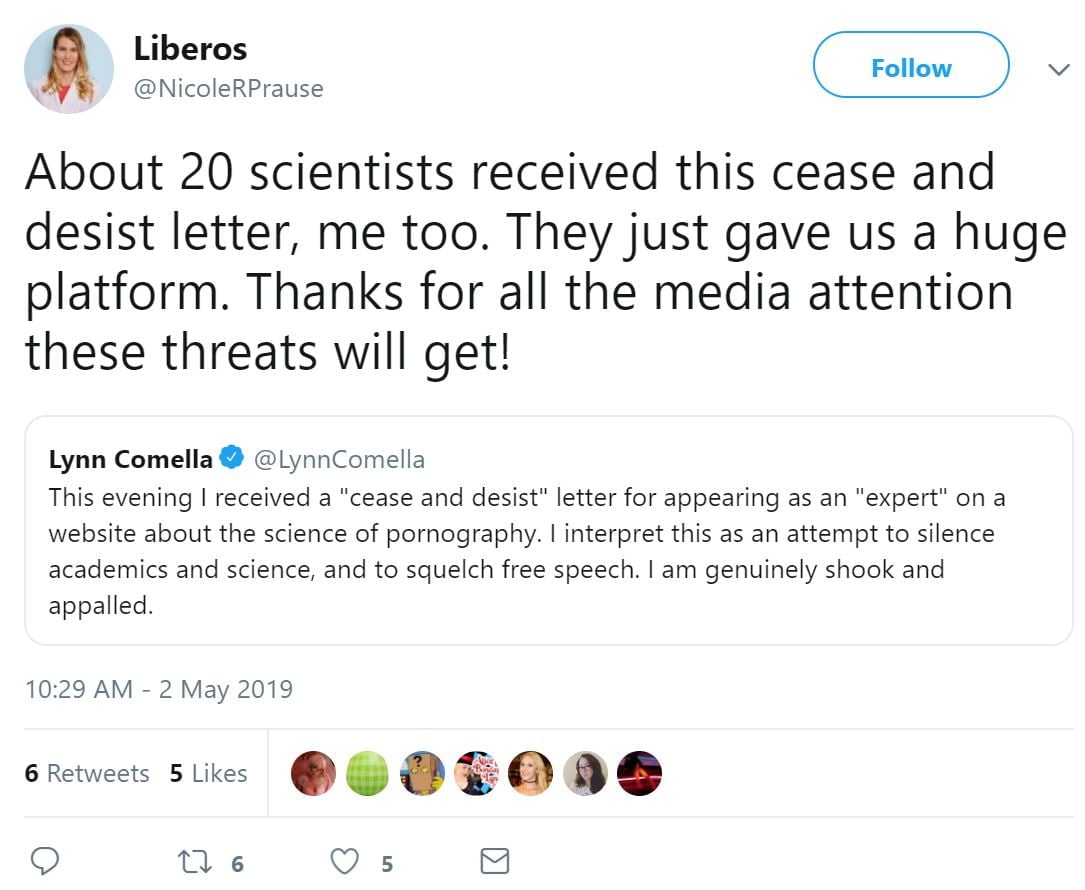Expand the tweet options chevron menu
Image resolution: width=1085 pixels, height=890 pixels.
[x=1057, y=69]
